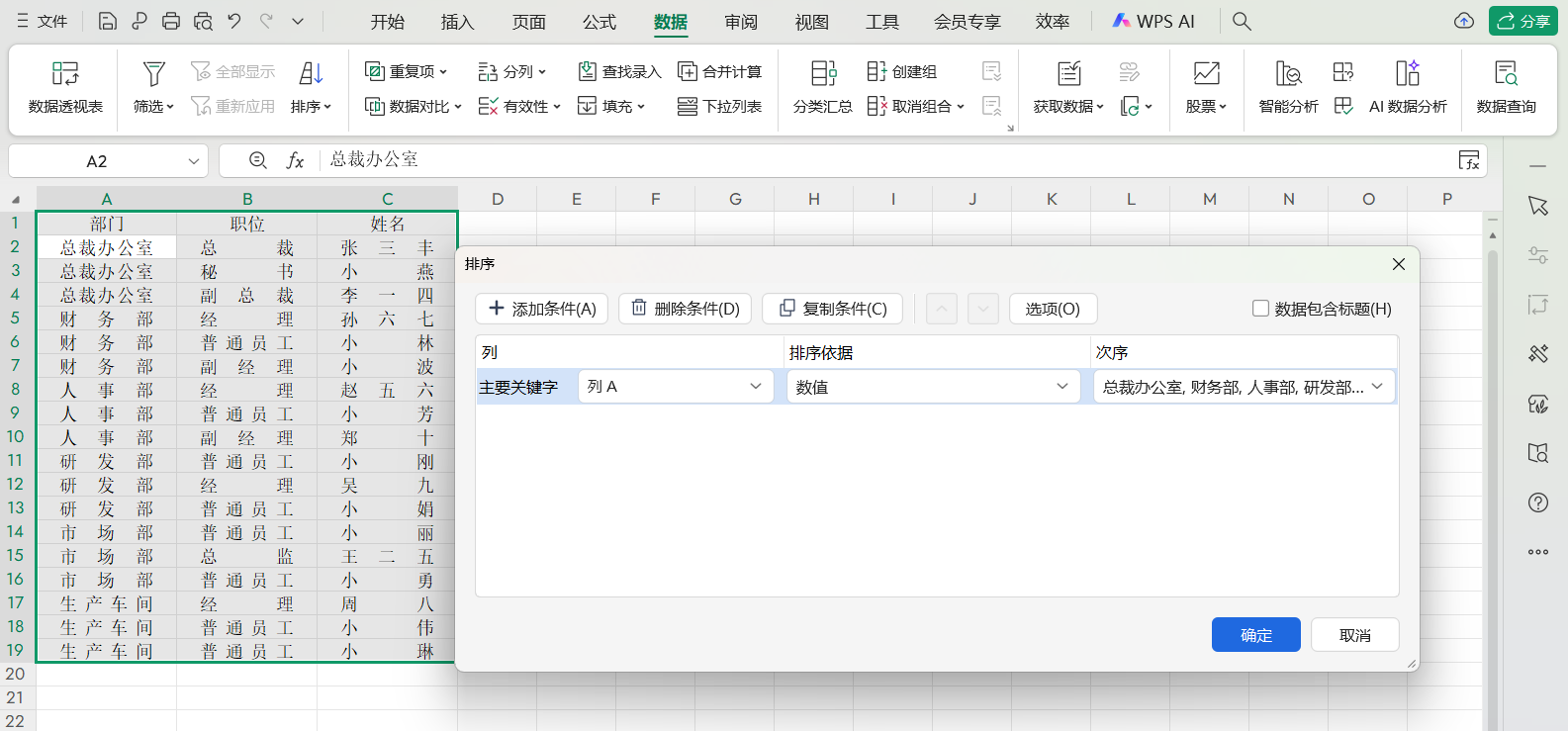Click 添加条件(A) button
This screenshot has width=1568, height=731.
pyautogui.click(x=542, y=309)
